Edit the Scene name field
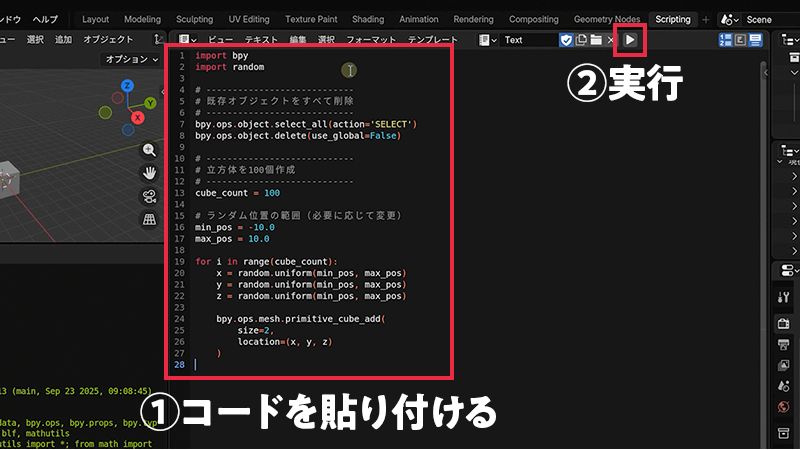Image resolution: width=800 pixels, height=450 pixels. [770, 20]
